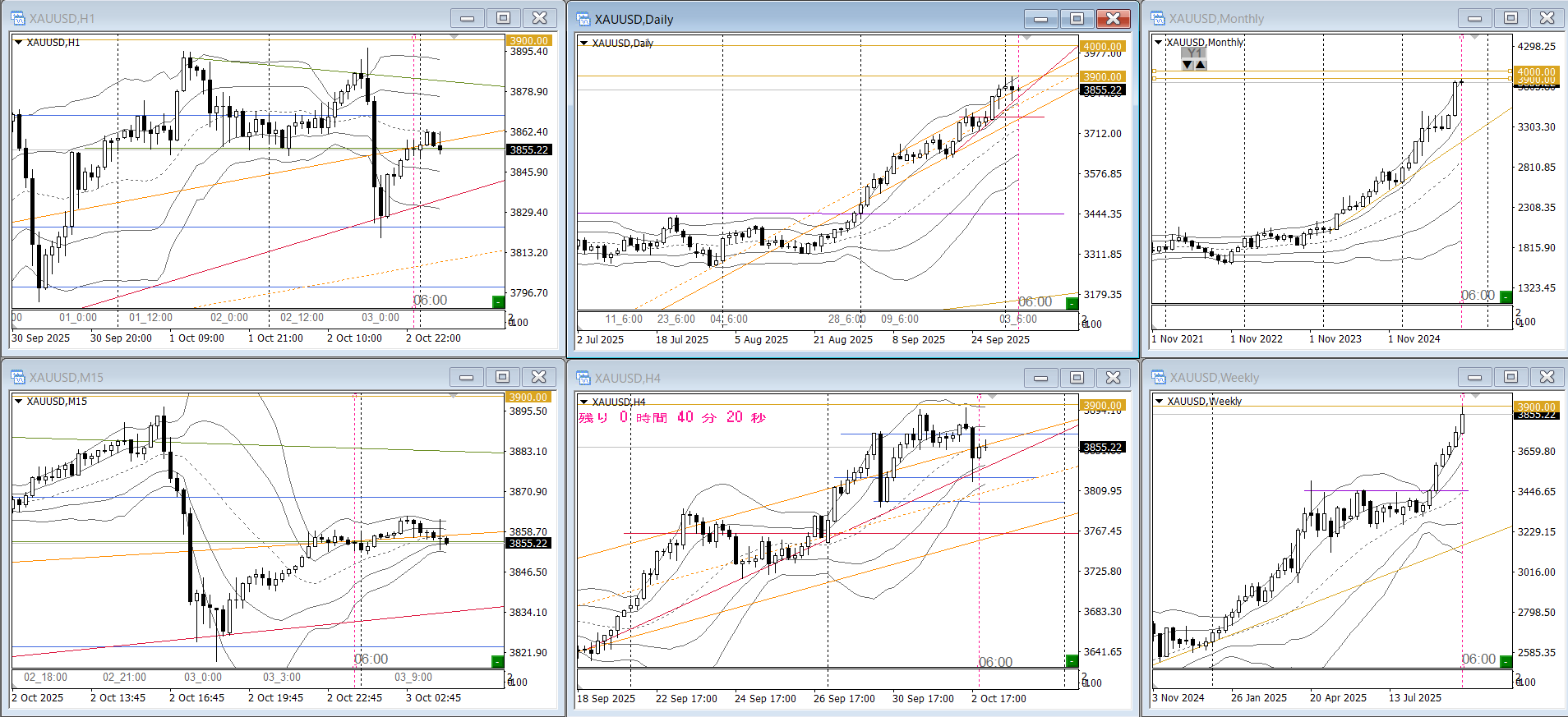Click the chart shift triangle atop Daily chart
The height and width of the screenshot is (717, 1568).
(x=1026, y=38)
